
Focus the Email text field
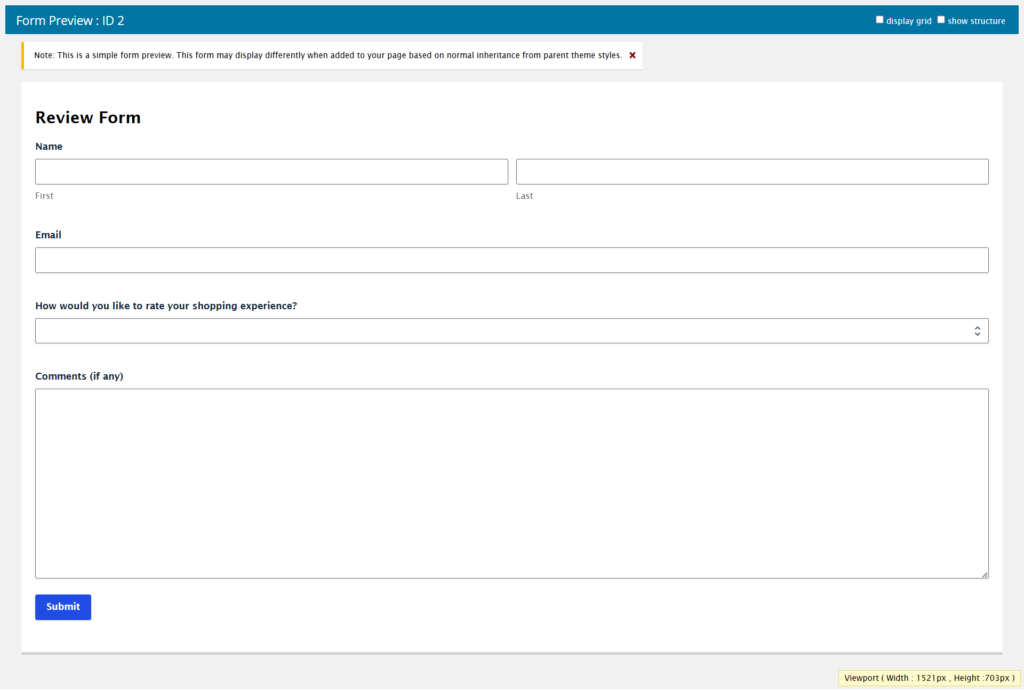point(511,260)
